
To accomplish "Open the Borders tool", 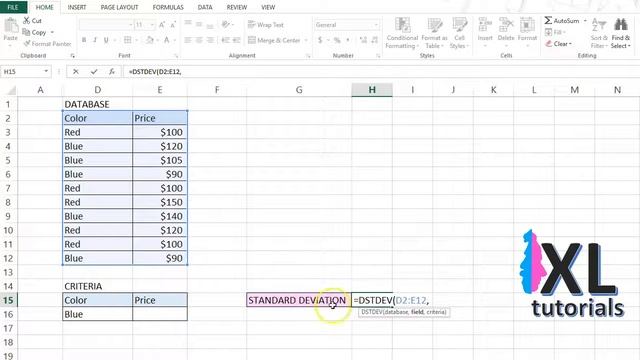I will pos(127,40).
